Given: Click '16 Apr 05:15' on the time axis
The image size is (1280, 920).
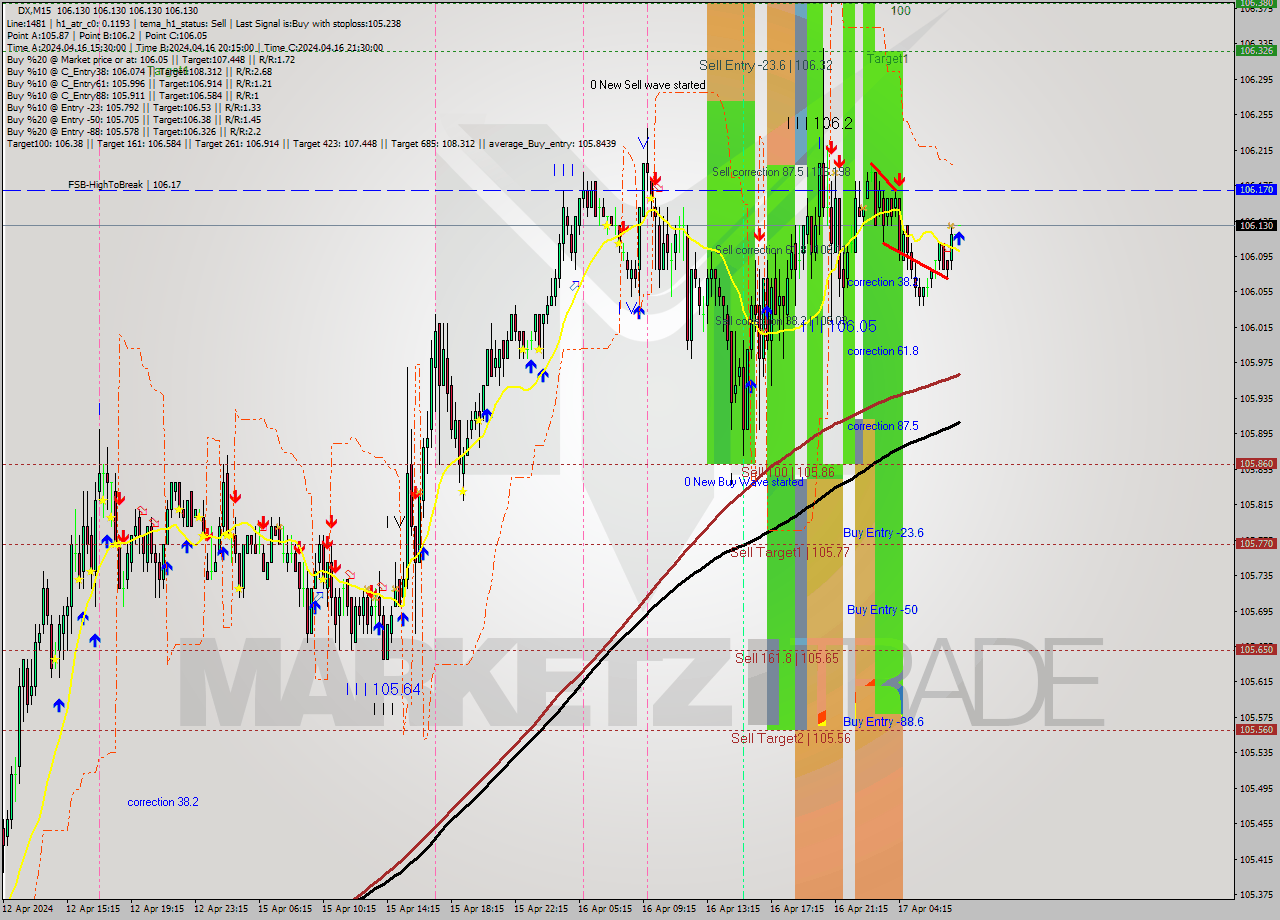Looking at the screenshot, I should pos(605,909).
